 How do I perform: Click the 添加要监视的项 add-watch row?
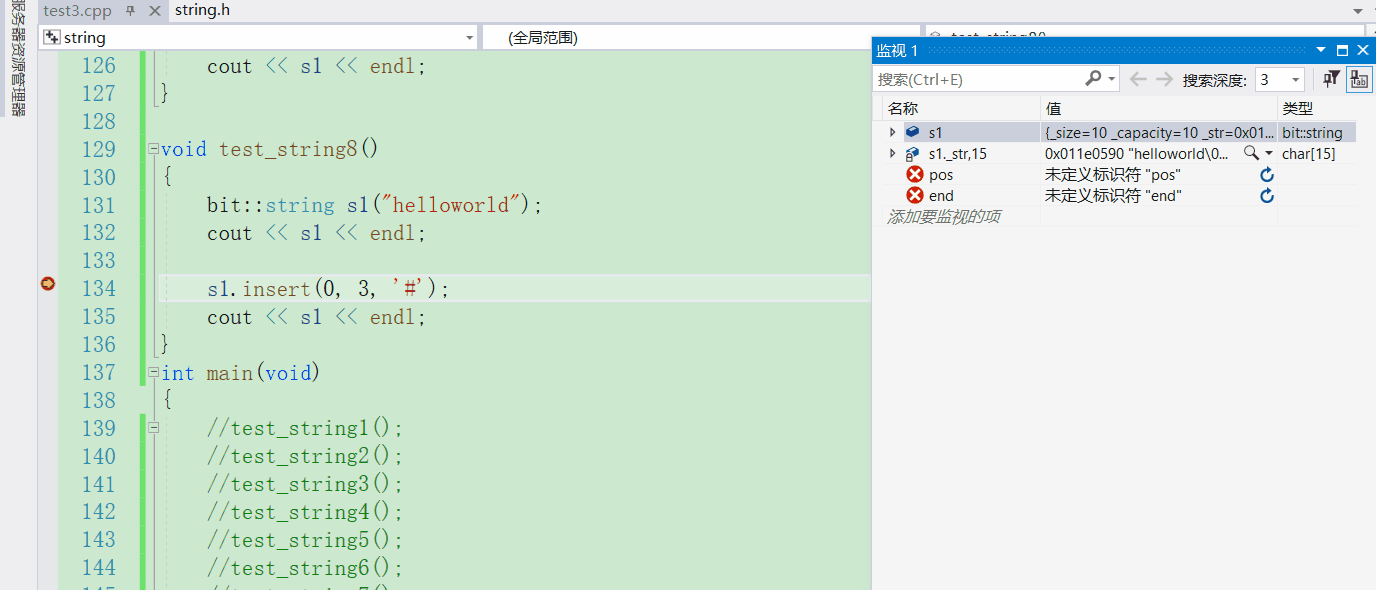(943, 216)
